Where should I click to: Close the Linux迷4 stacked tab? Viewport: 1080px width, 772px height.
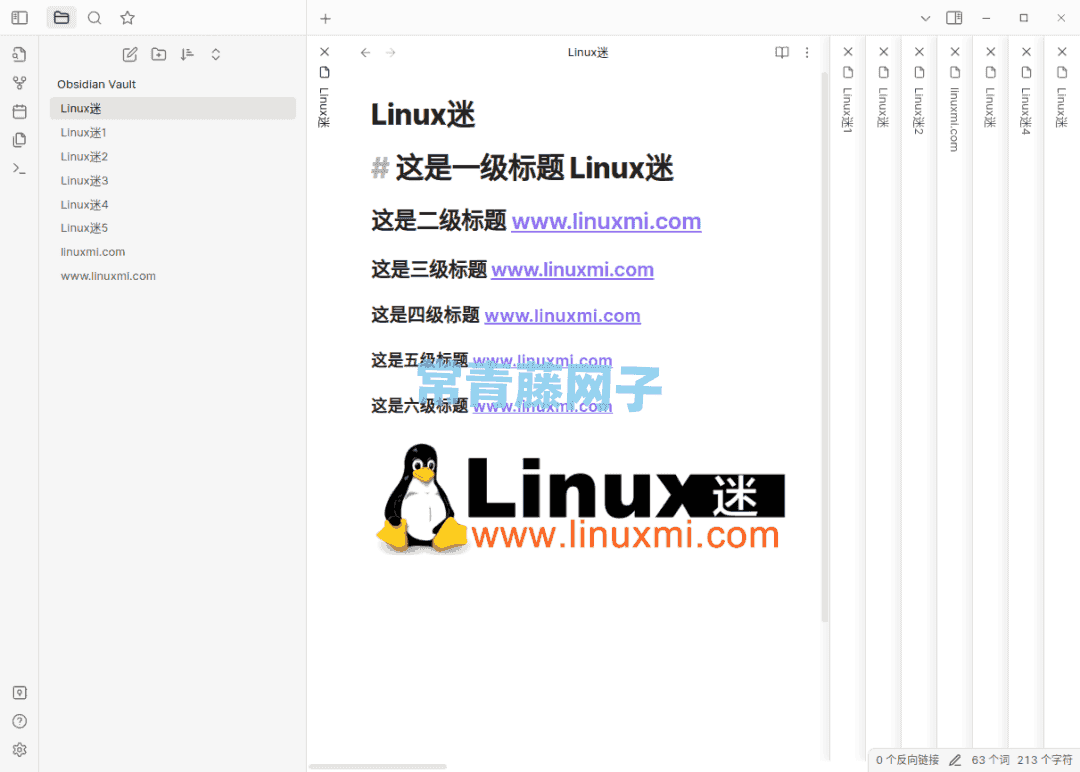point(1026,52)
